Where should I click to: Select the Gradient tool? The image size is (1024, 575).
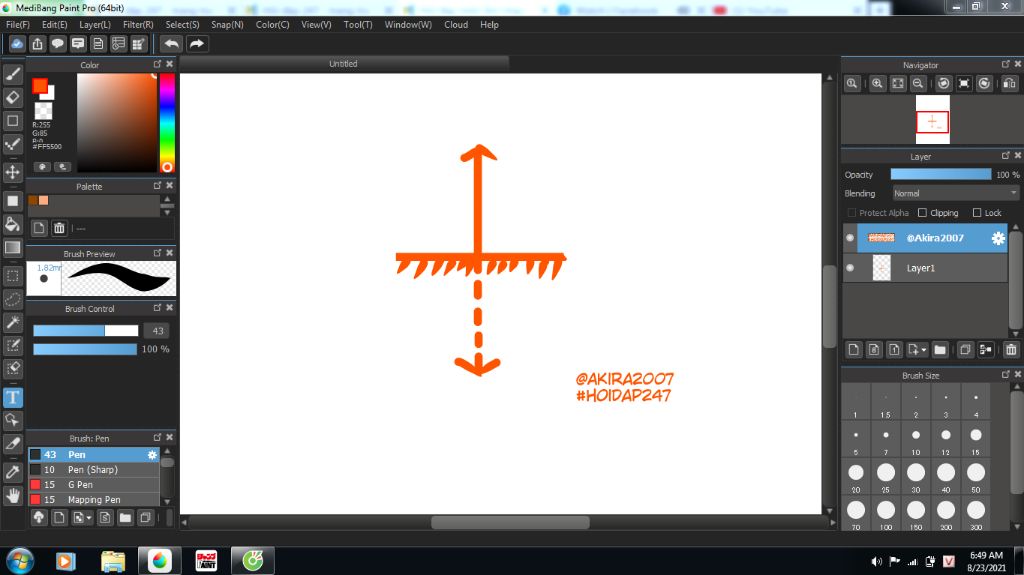[x=12, y=248]
